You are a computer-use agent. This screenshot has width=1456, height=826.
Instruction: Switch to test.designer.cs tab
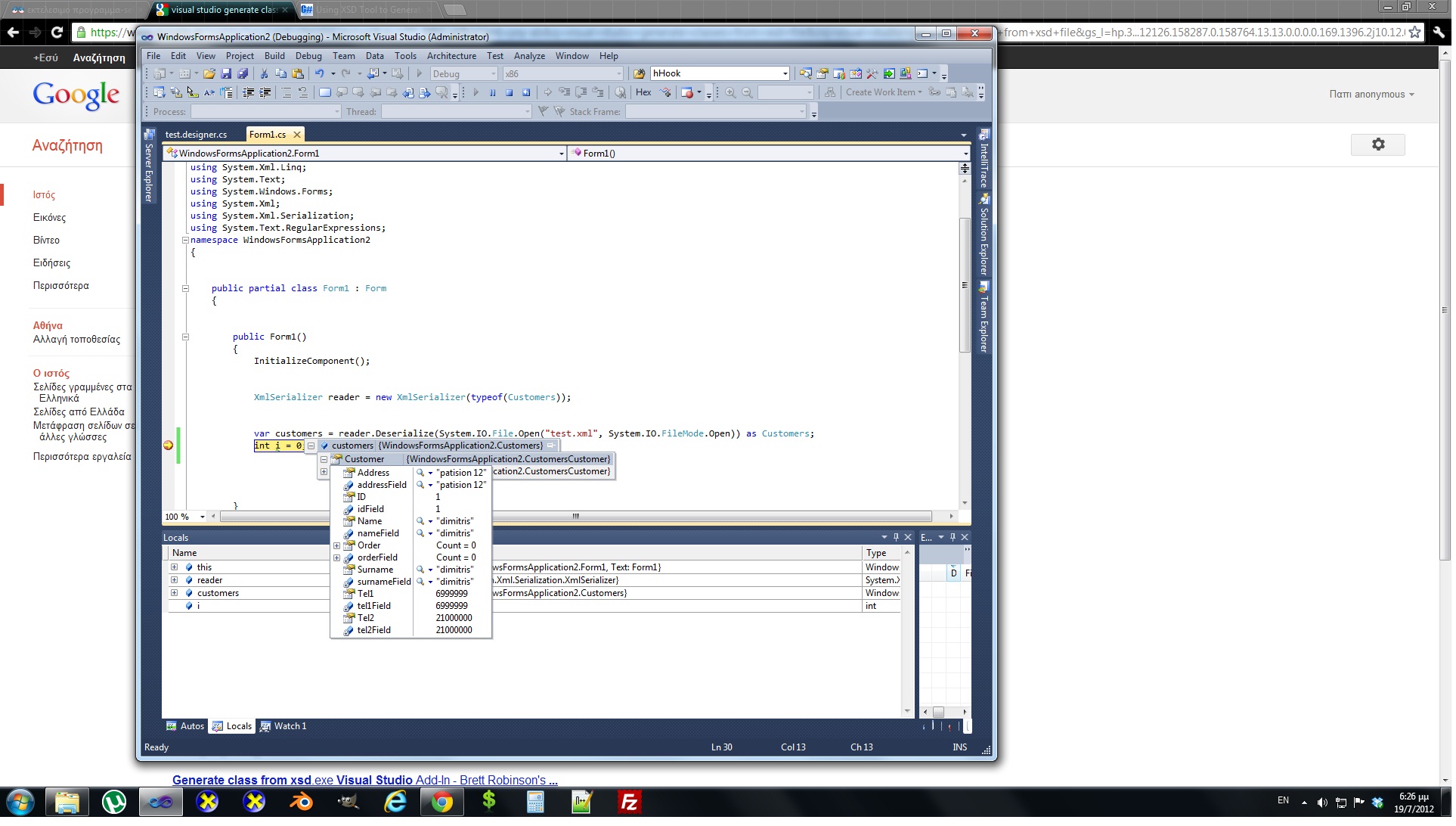(x=196, y=135)
